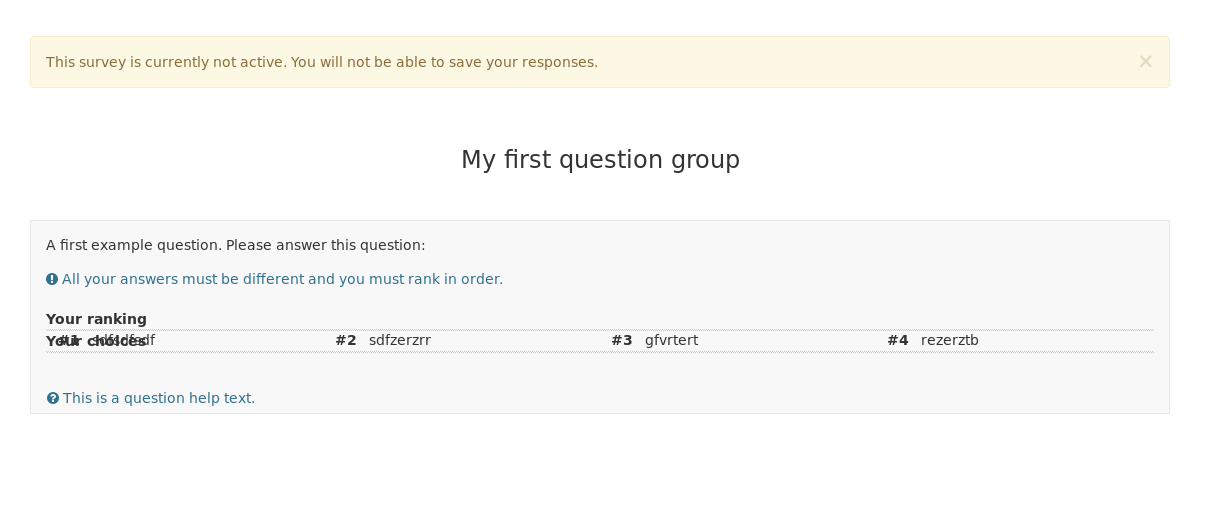The width and height of the screenshot is (1216, 532).
Task: Click the #3 rank number label
Action: click(x=622, y=341)
